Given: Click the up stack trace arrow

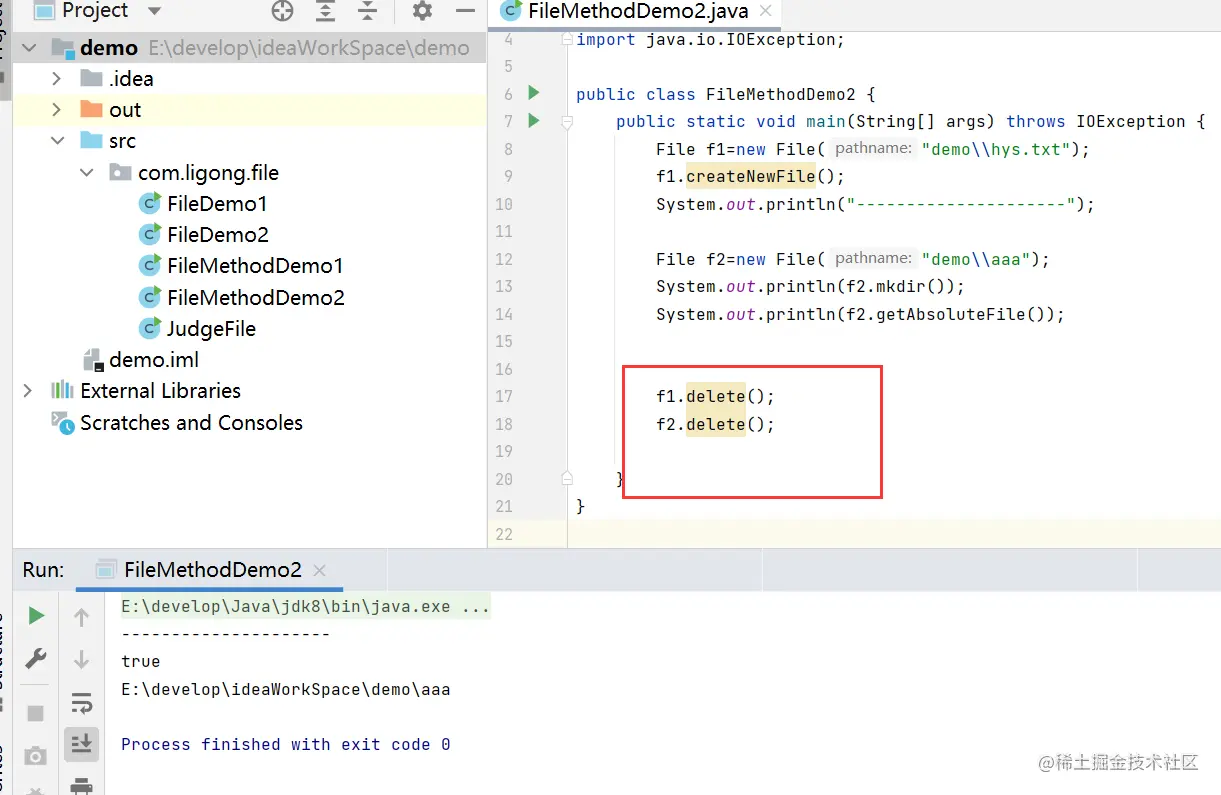Looking at the screenshot, I should coord(82,618).
